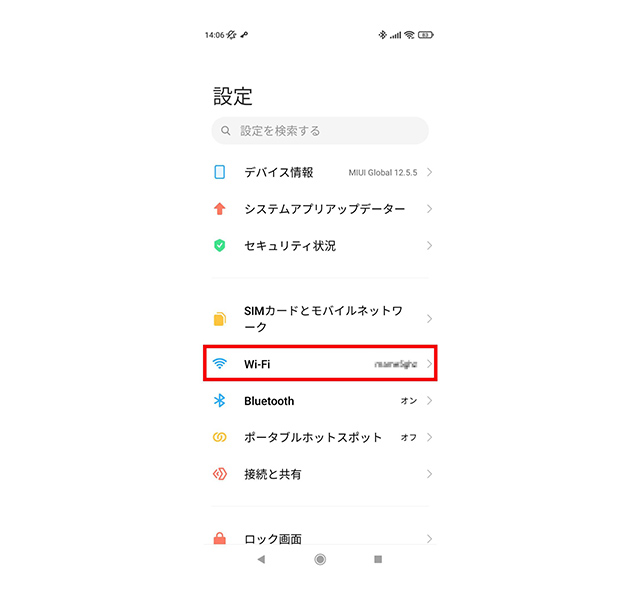Tap the portable hotspot link icon
Viewport: 640px width, 594px height.
pyautogui.click(x=220, y=437)
